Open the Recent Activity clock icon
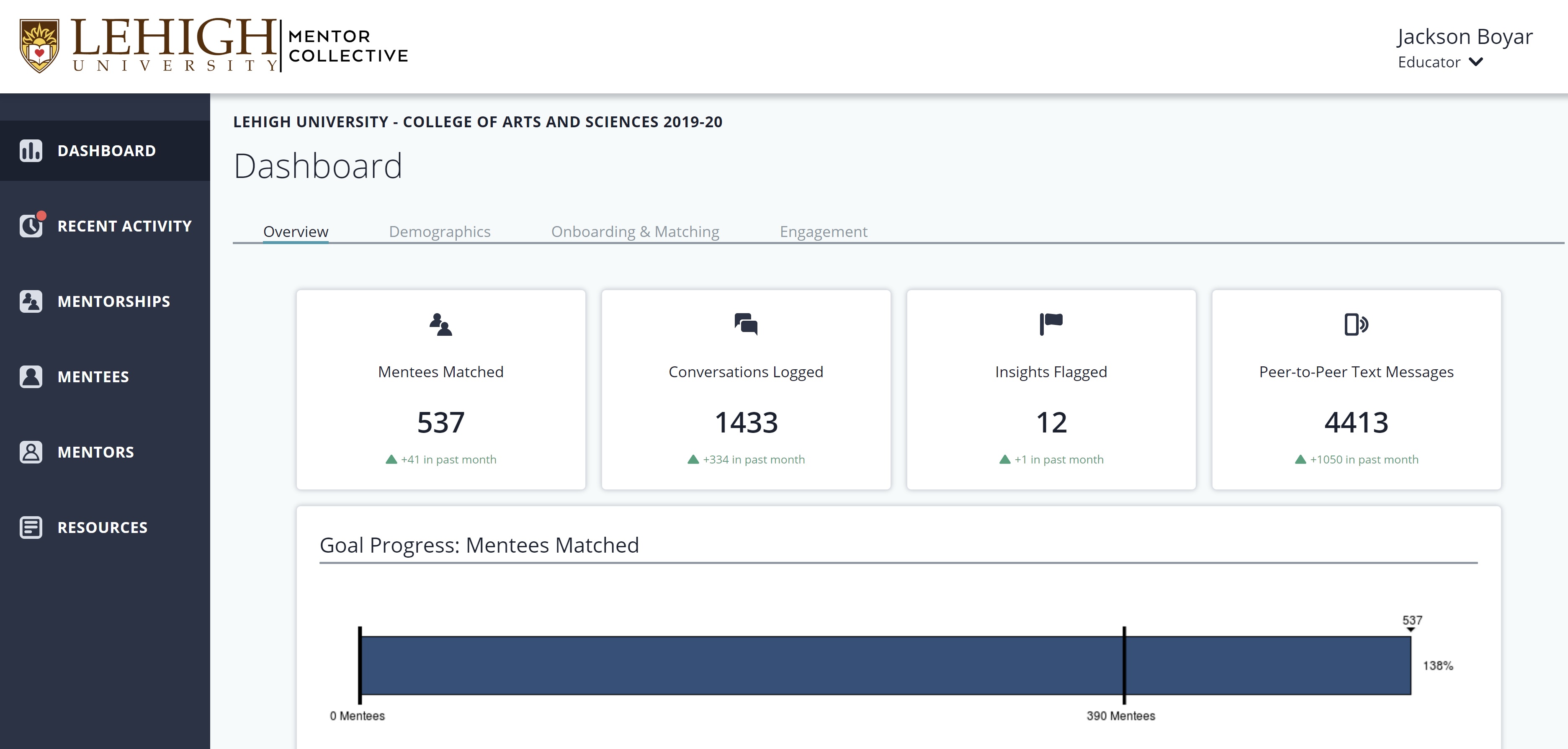1568x749 pixels. 31,226
